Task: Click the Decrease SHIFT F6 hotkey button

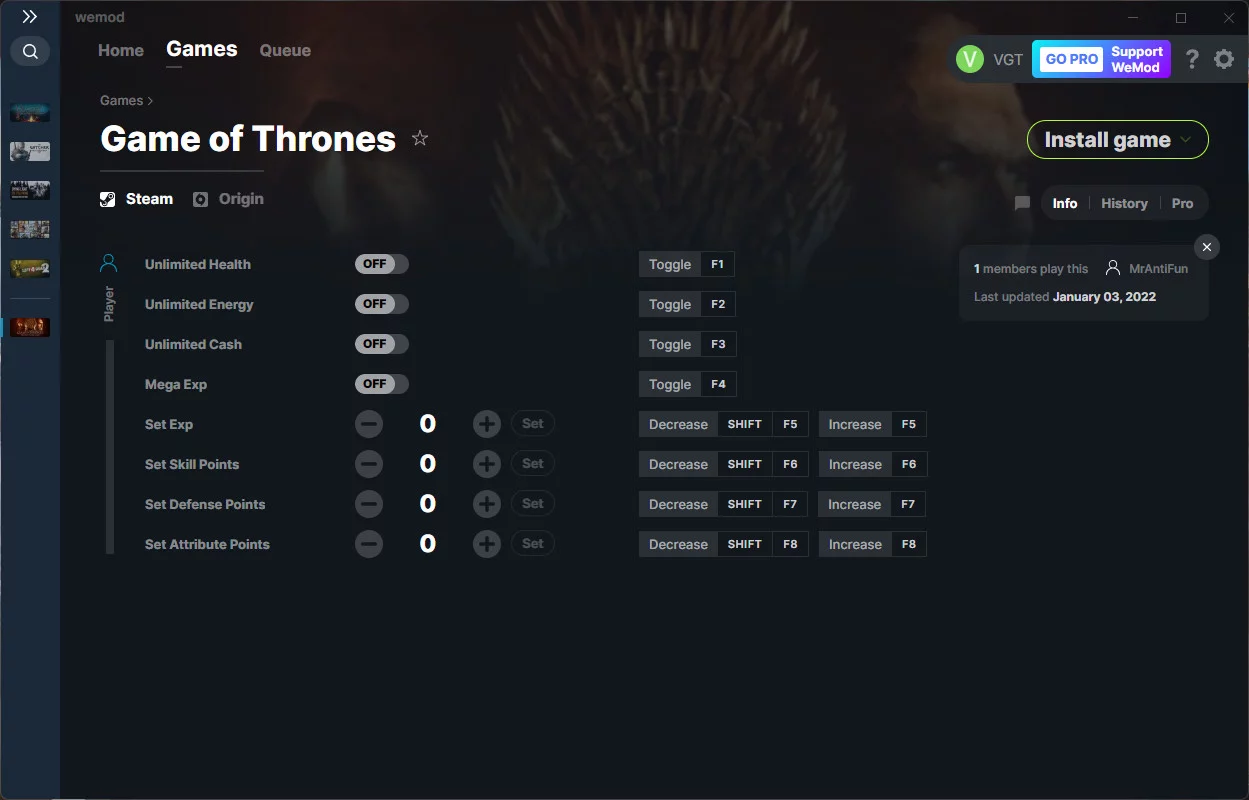Action: (724, 464)
